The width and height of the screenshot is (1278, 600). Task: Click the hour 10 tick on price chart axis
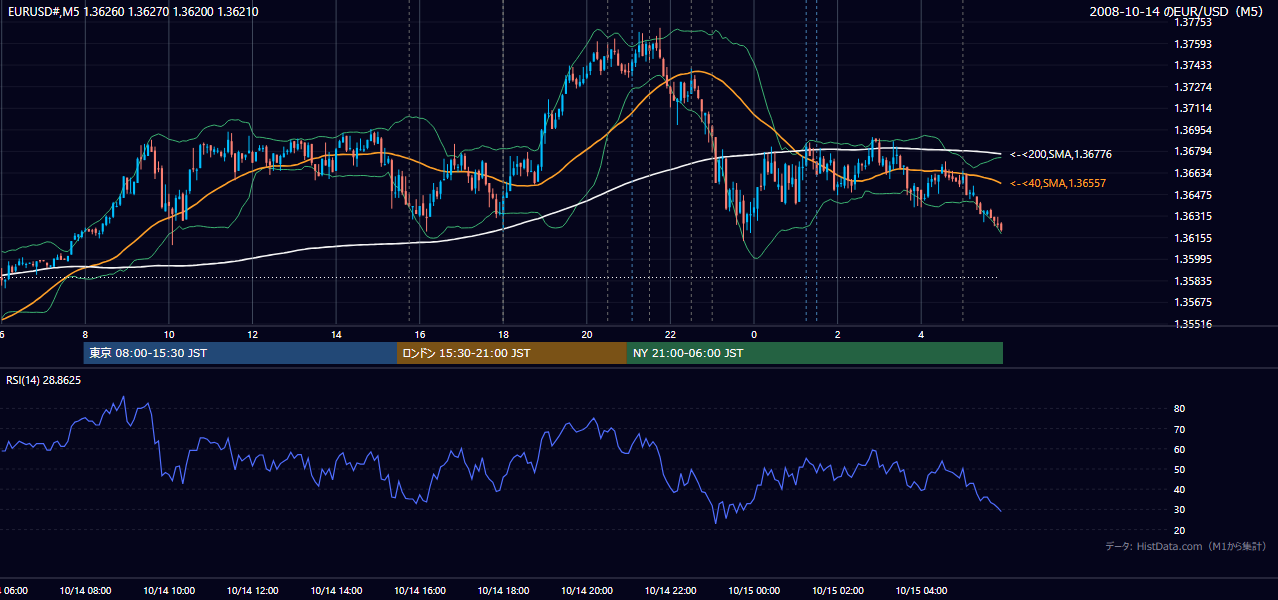[169, 335]
